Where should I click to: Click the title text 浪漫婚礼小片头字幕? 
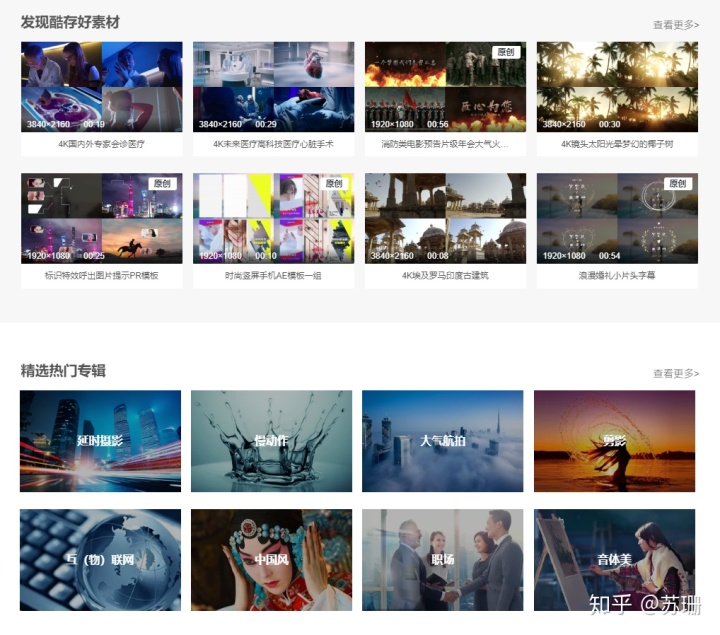[617, 275]
